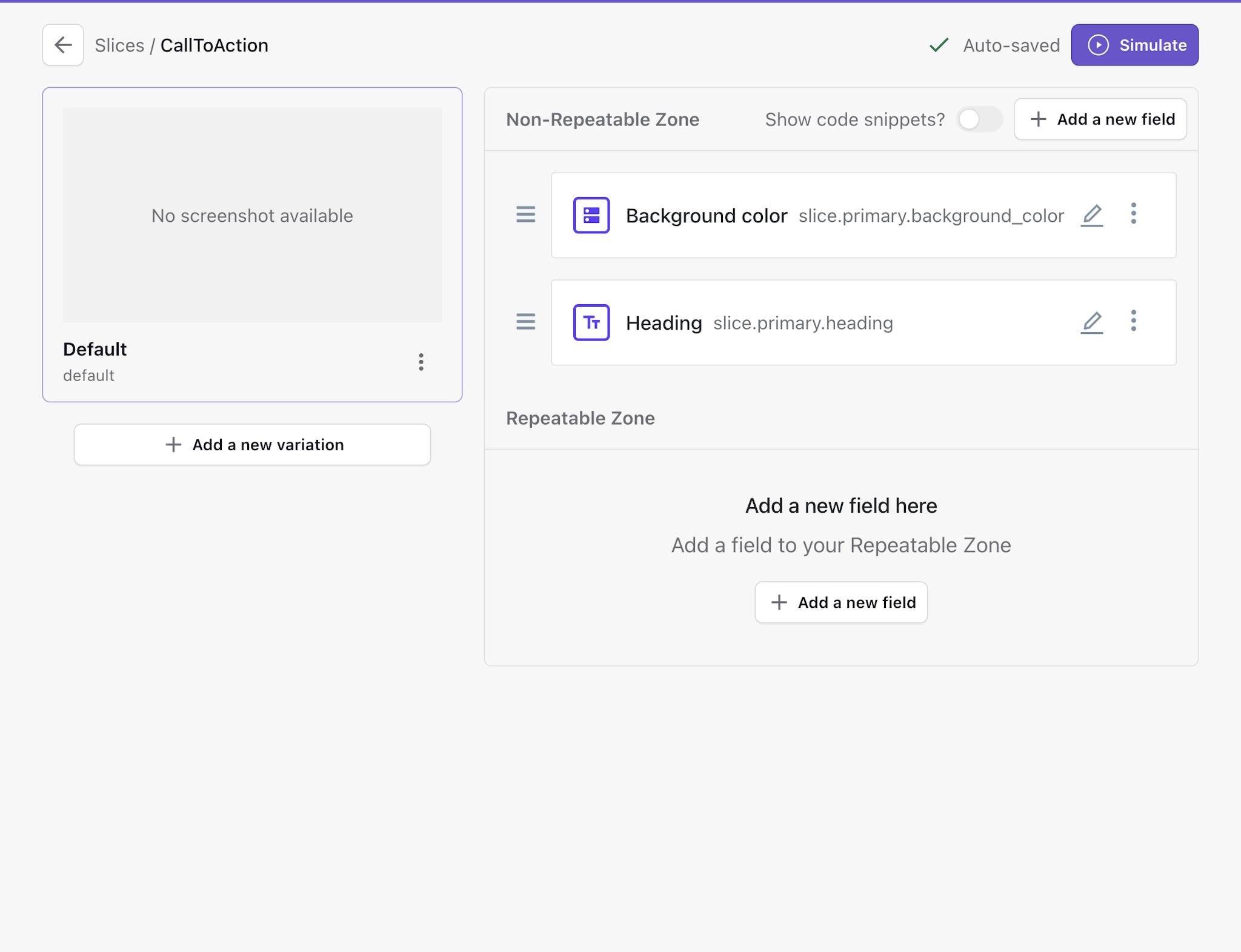The width and height of the screenshot is (1241, 952).
Task: Open the options menu for Background color field
Action: point(1134,215)
